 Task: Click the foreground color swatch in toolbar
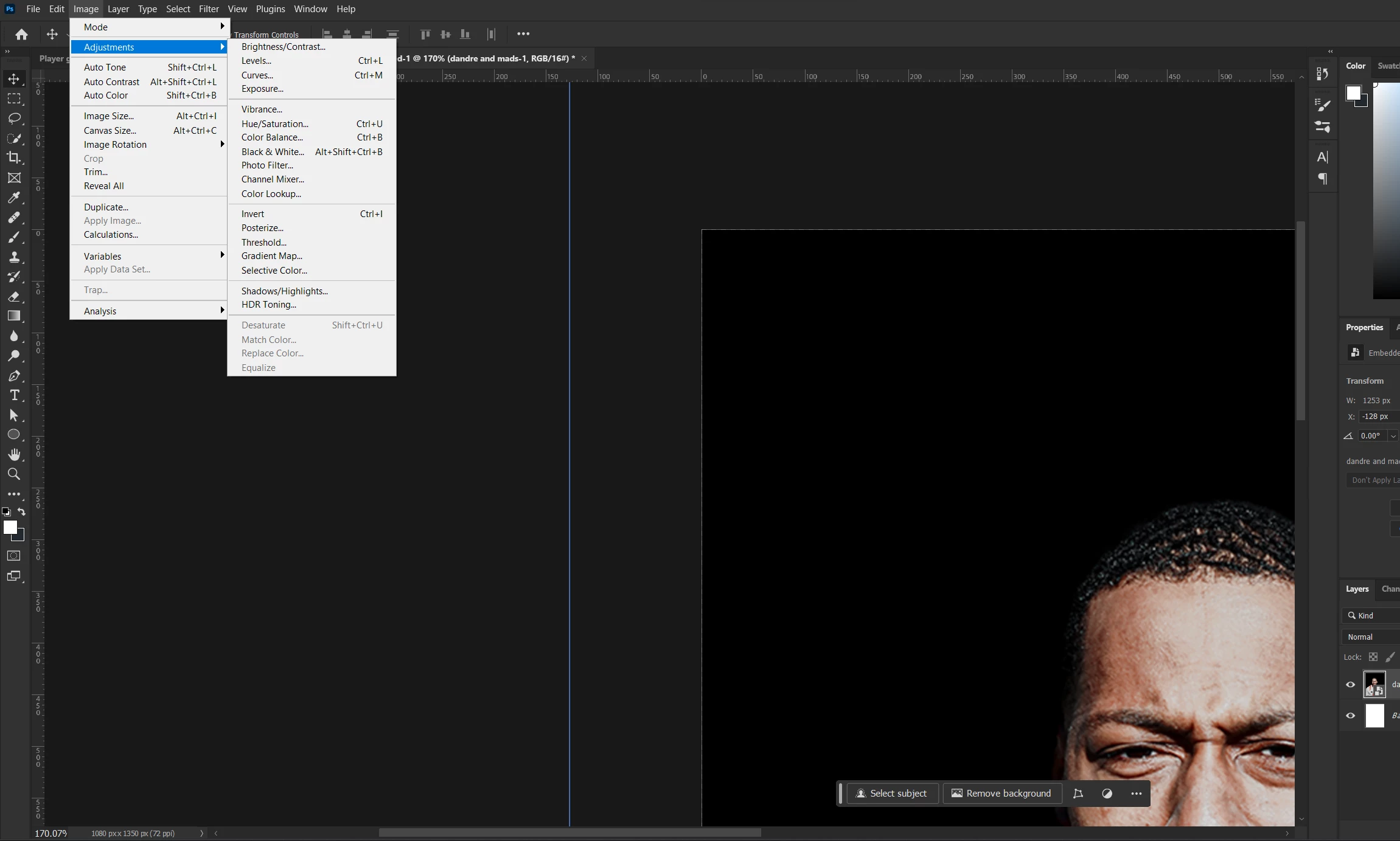pos(10,527)
